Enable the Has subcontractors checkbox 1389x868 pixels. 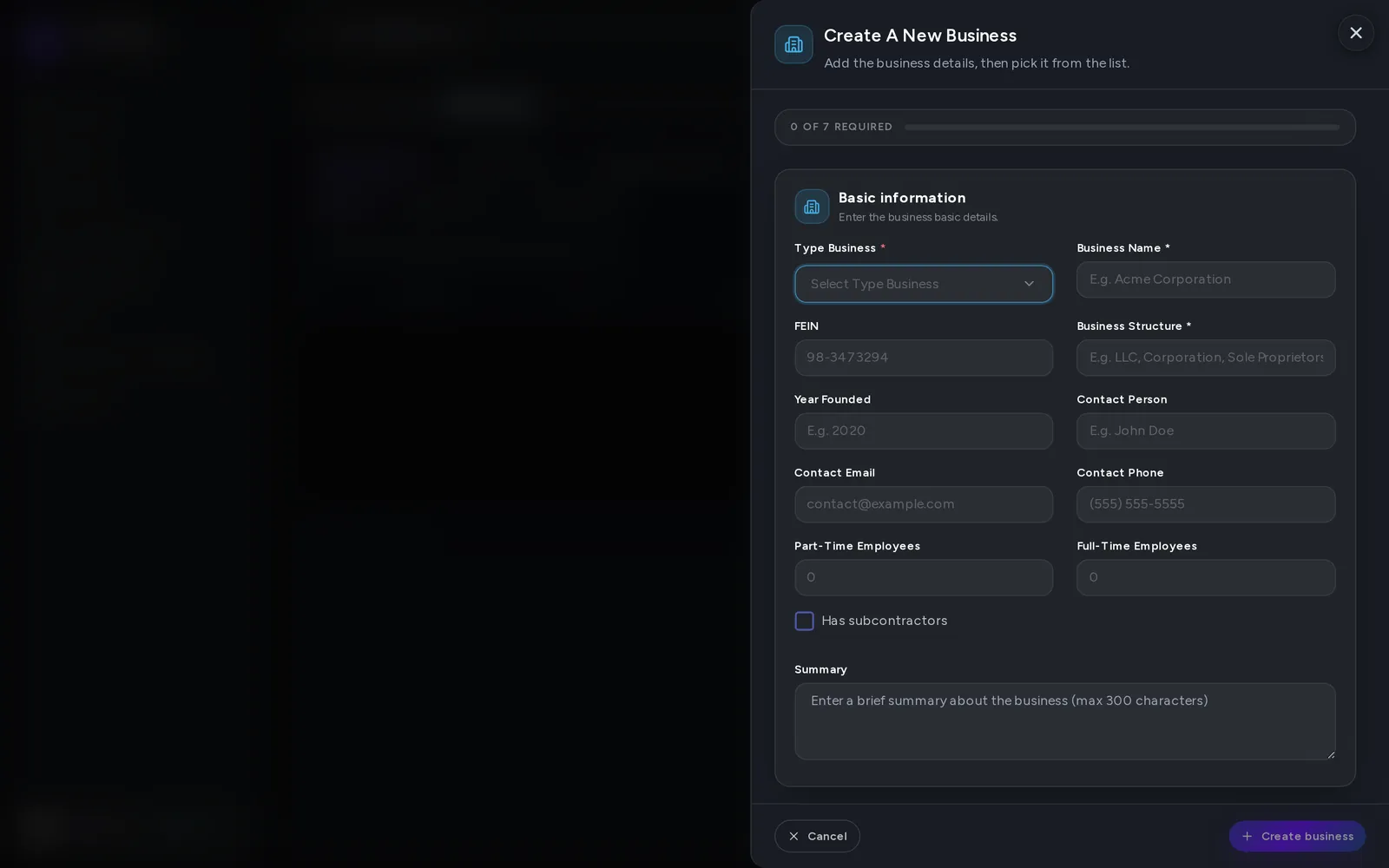pyautogui.click(x=804, y=621)
